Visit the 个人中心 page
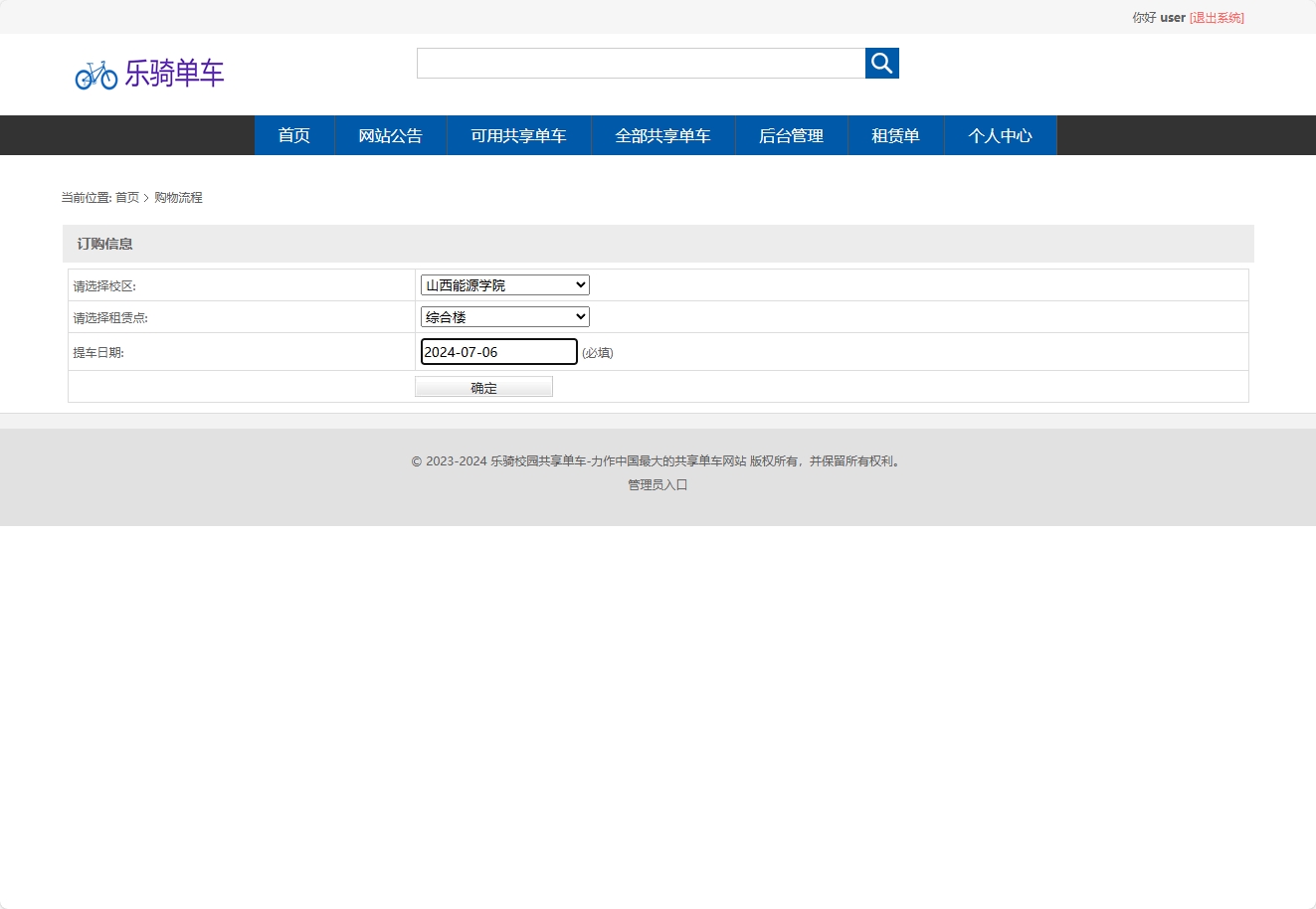 pos(1000,135)
